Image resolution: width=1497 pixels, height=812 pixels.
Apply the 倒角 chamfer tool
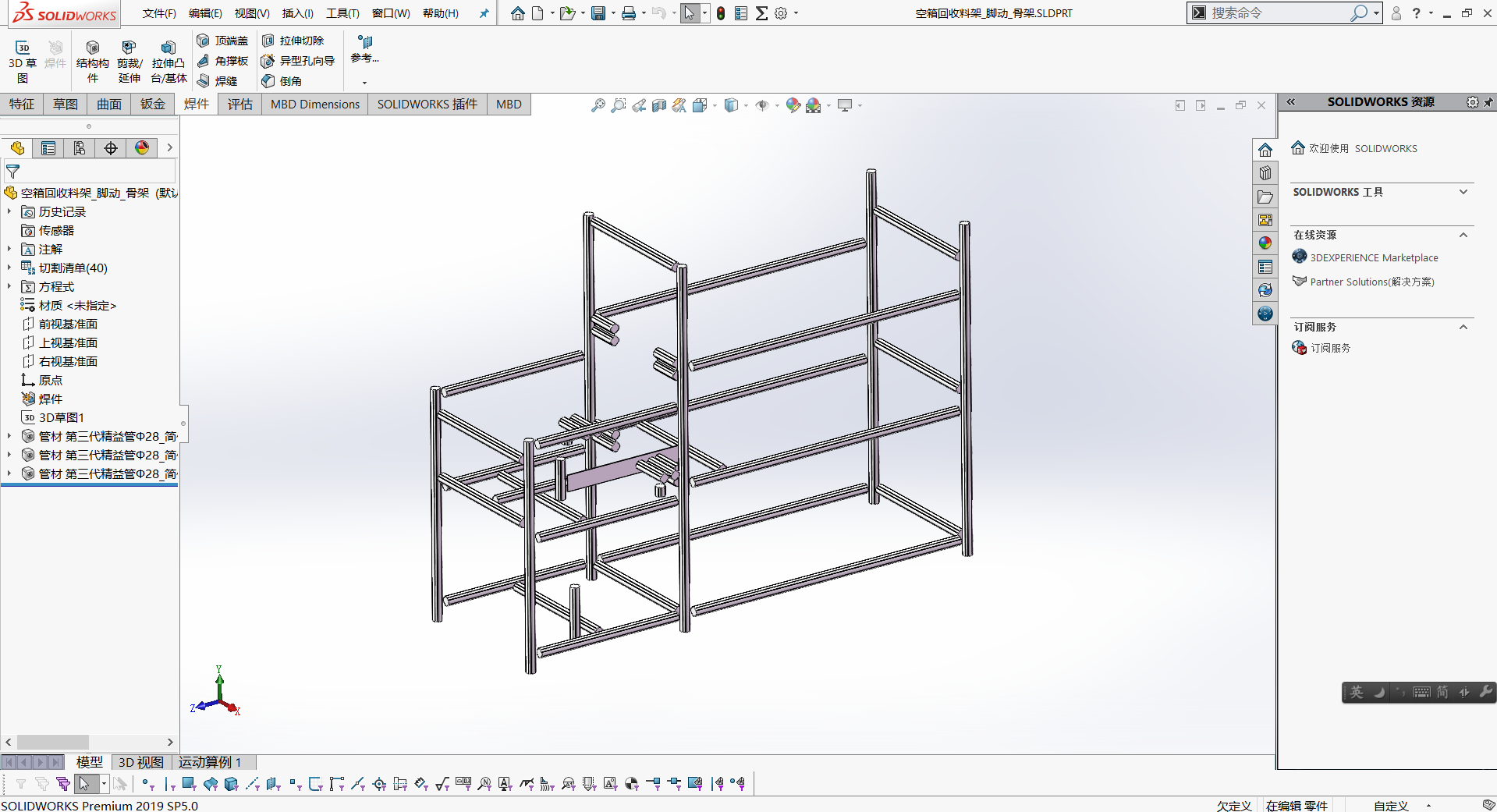pos(282,81)
